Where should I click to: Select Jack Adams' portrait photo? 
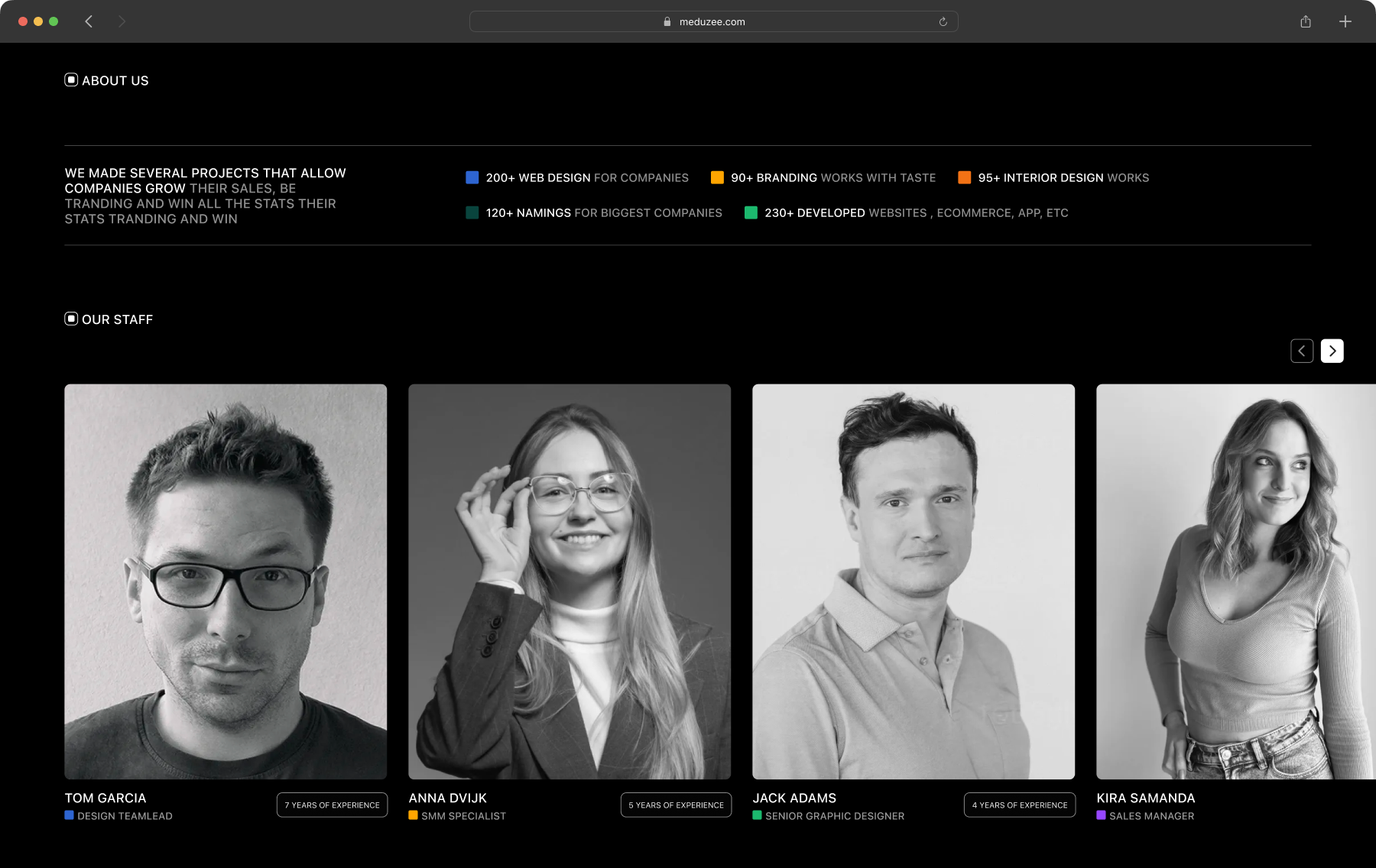[914, 581]
